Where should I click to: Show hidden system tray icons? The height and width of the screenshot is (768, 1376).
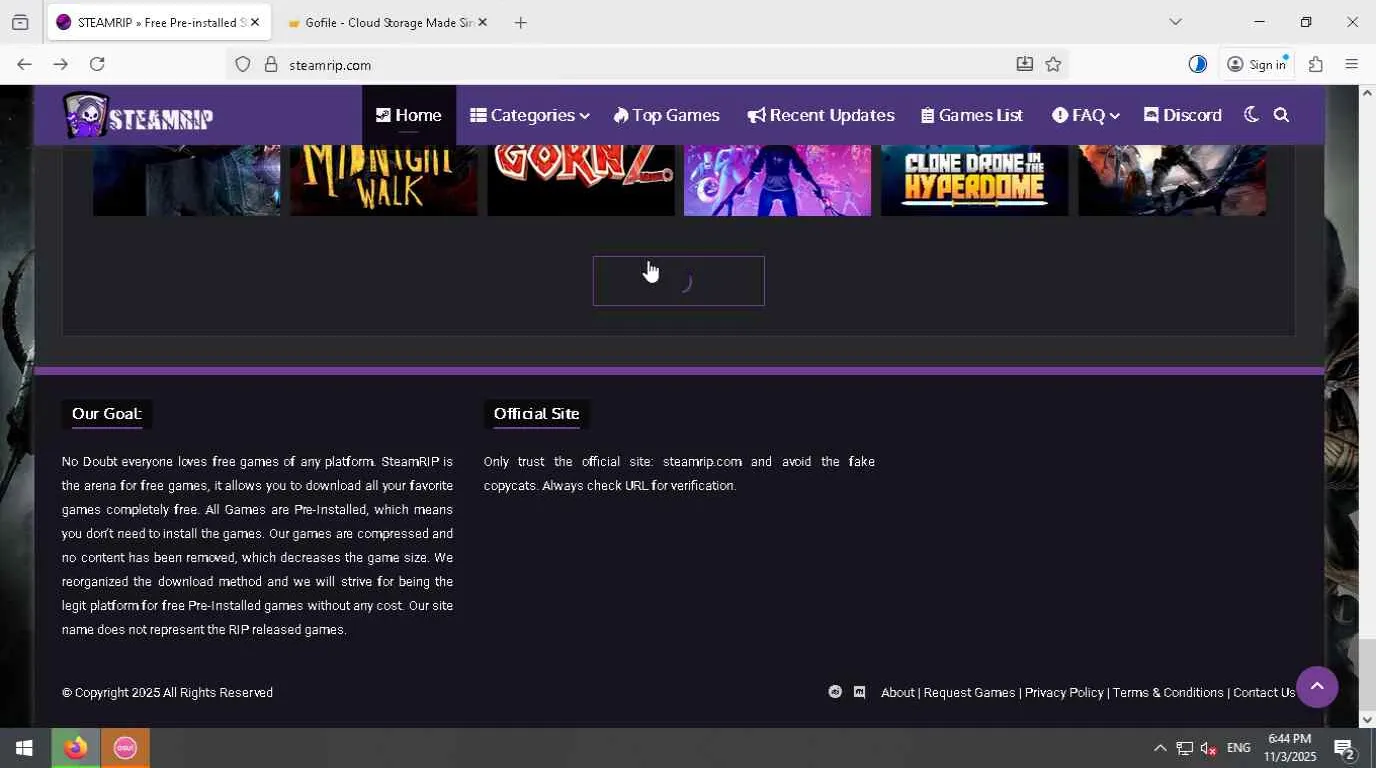tap(1159, 748)
